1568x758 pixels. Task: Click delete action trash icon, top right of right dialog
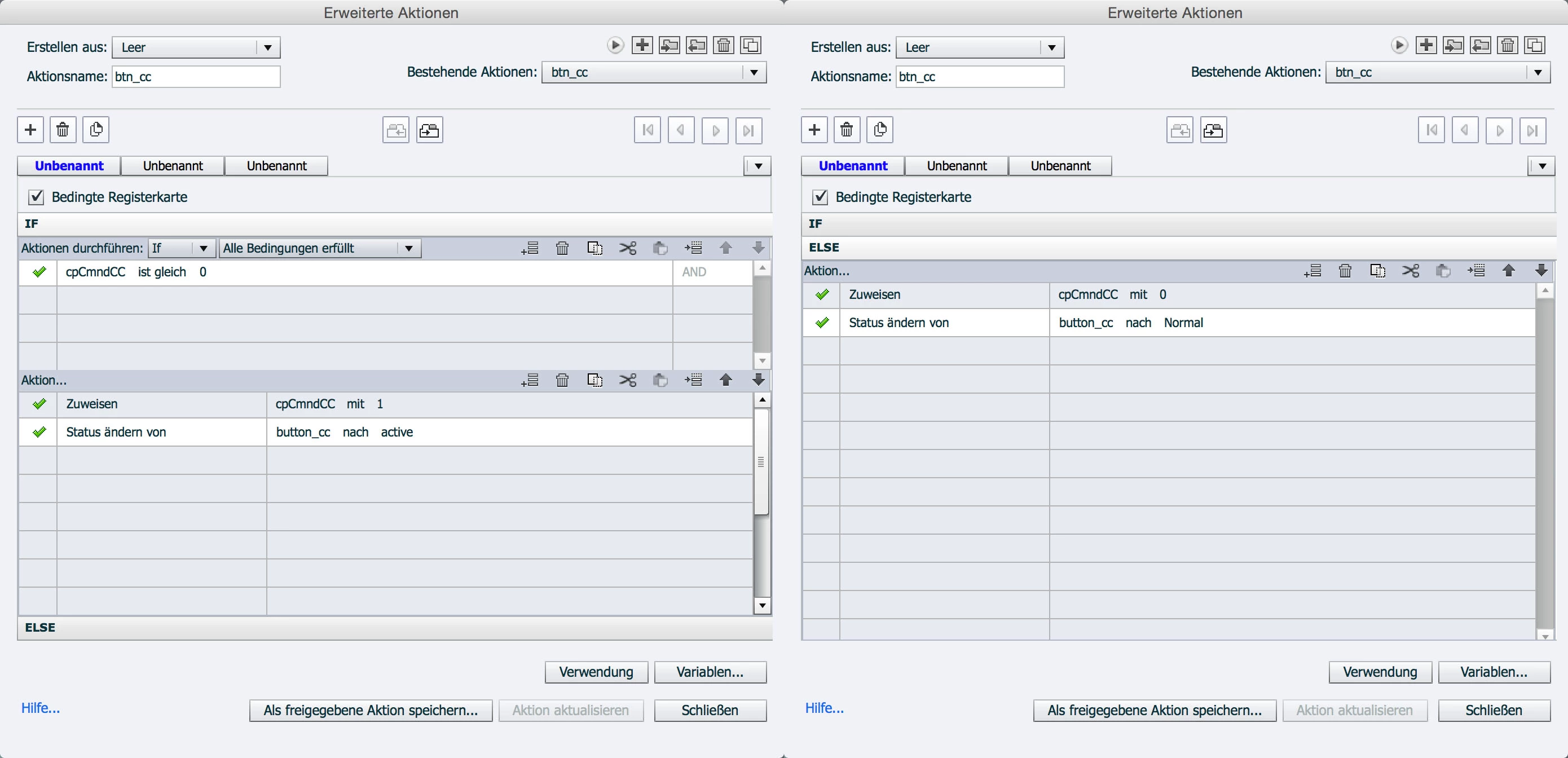coord(1508,45)
